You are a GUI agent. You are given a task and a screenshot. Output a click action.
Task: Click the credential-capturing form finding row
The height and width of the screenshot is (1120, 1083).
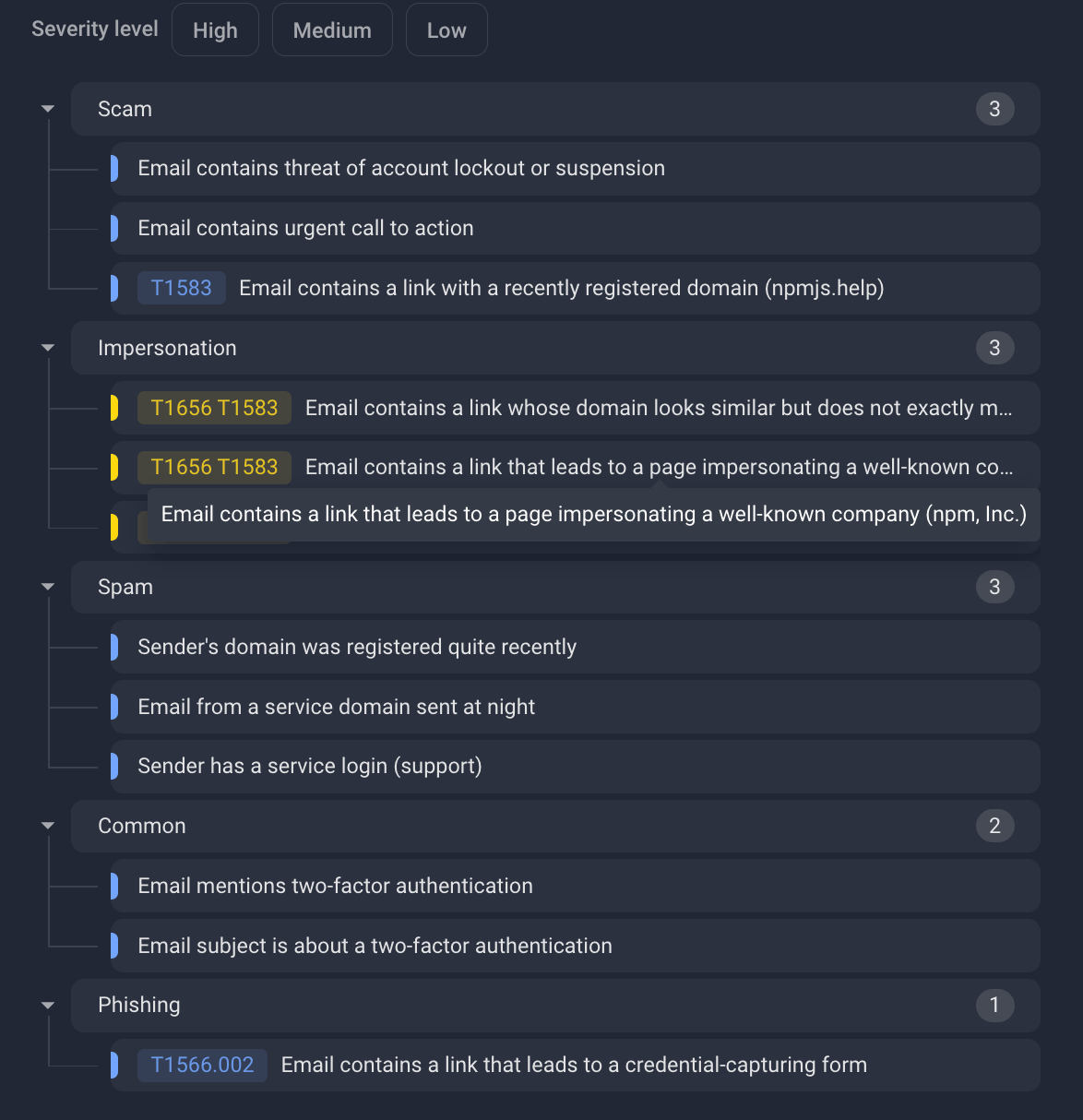572,1065
